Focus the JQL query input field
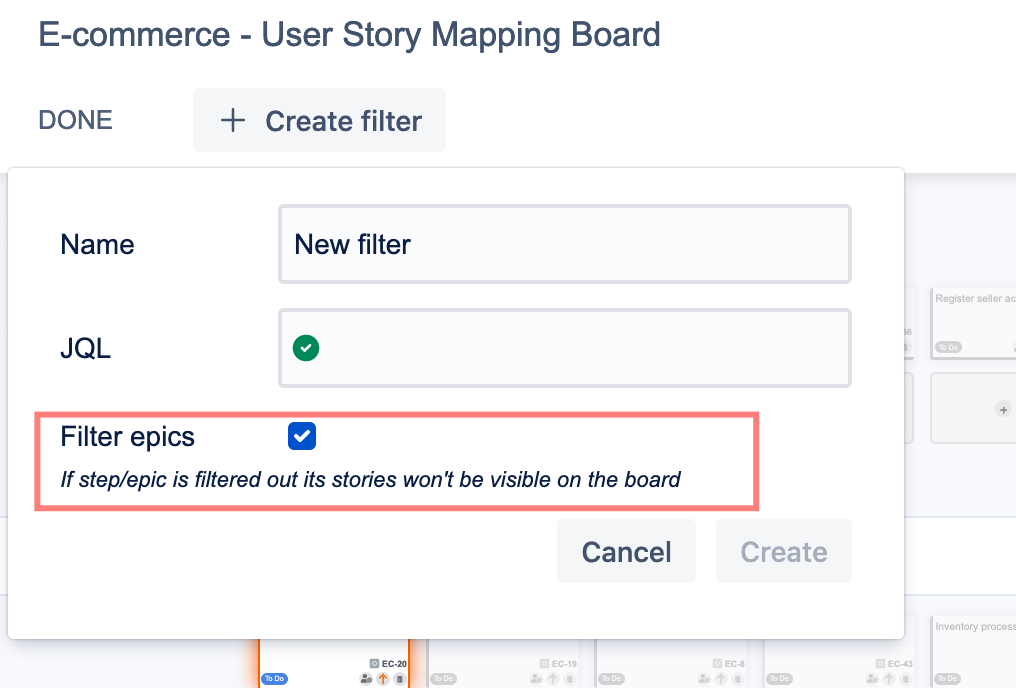This screenshot has height=688, width=1016. [580, 348]
